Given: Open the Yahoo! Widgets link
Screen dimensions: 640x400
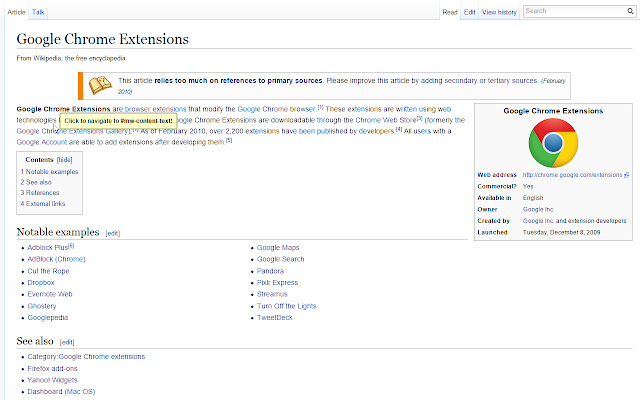Looking at the screenshot, I should (x=52, y=380).
